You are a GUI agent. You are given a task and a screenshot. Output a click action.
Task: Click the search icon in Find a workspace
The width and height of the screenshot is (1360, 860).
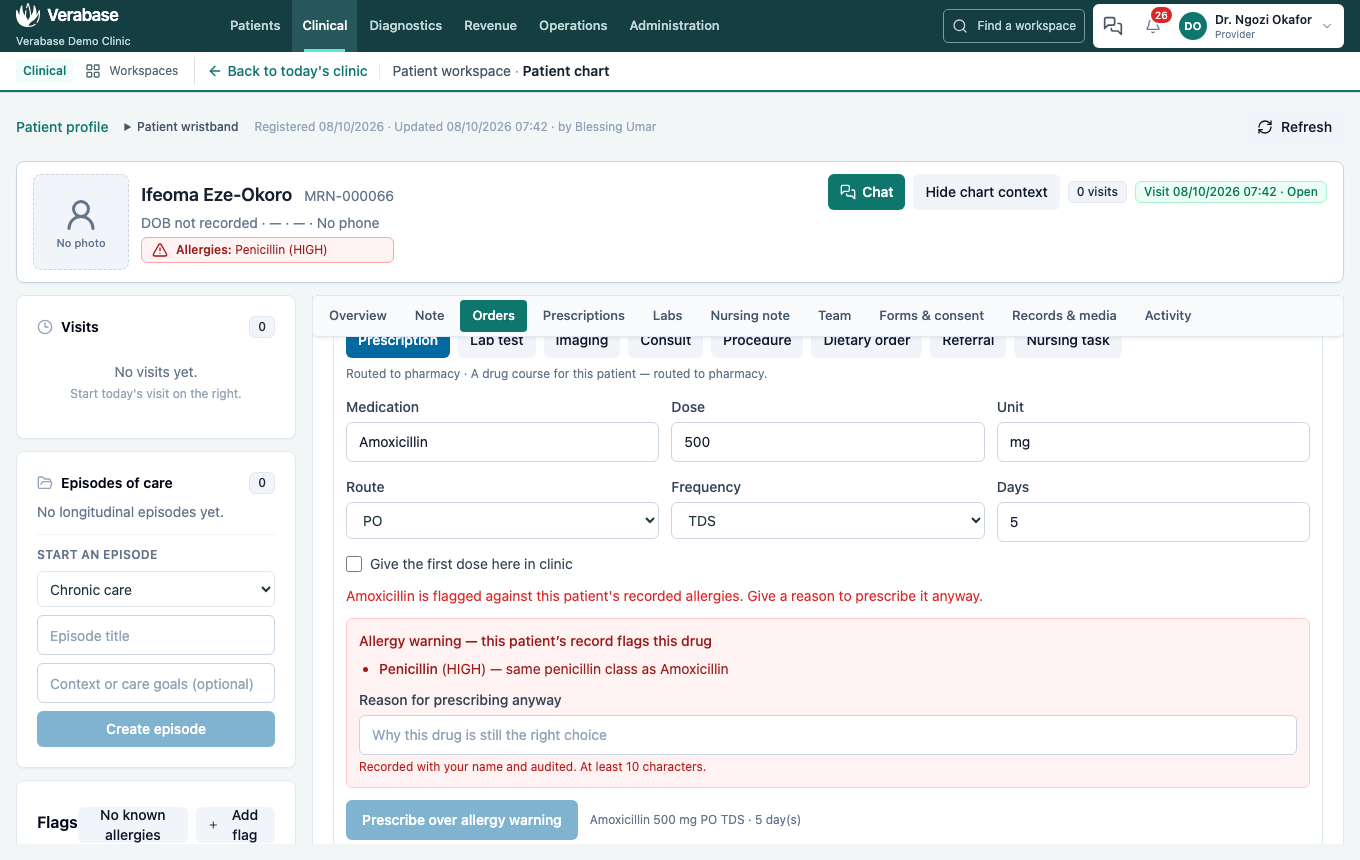pos(960,26)
